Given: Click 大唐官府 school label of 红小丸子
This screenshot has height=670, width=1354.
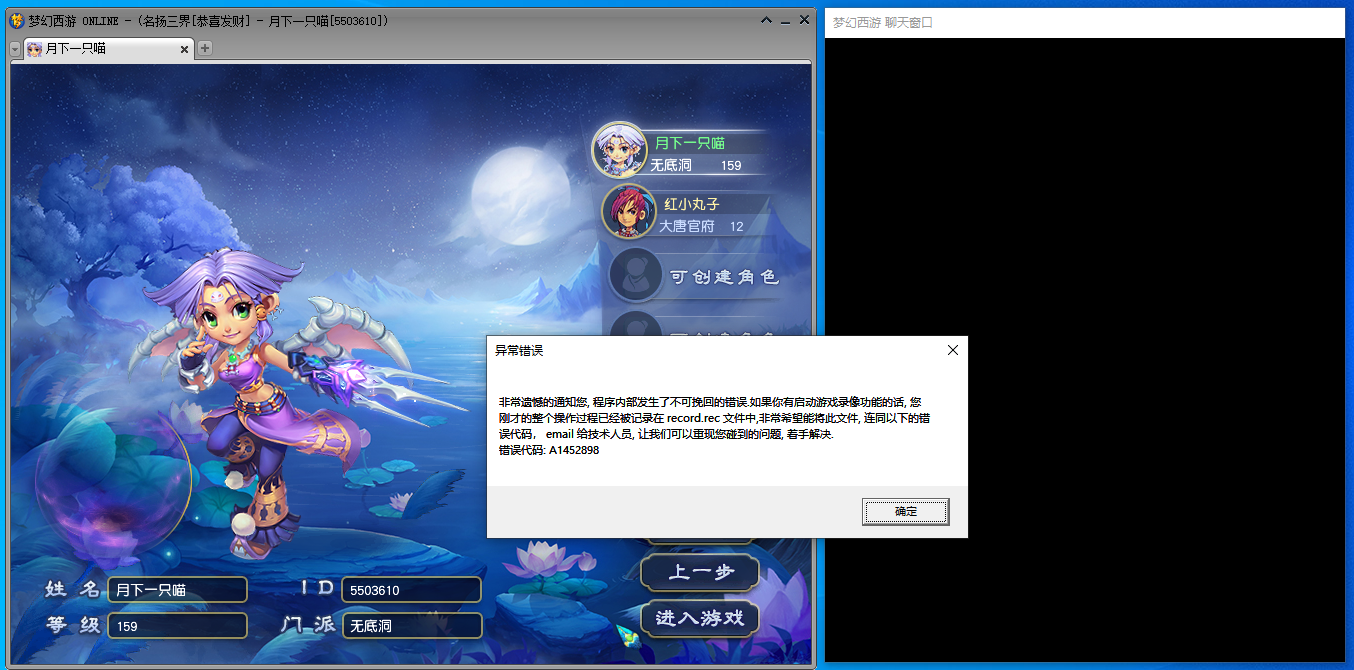Looking at the screenshot, I should click(686, 227).
